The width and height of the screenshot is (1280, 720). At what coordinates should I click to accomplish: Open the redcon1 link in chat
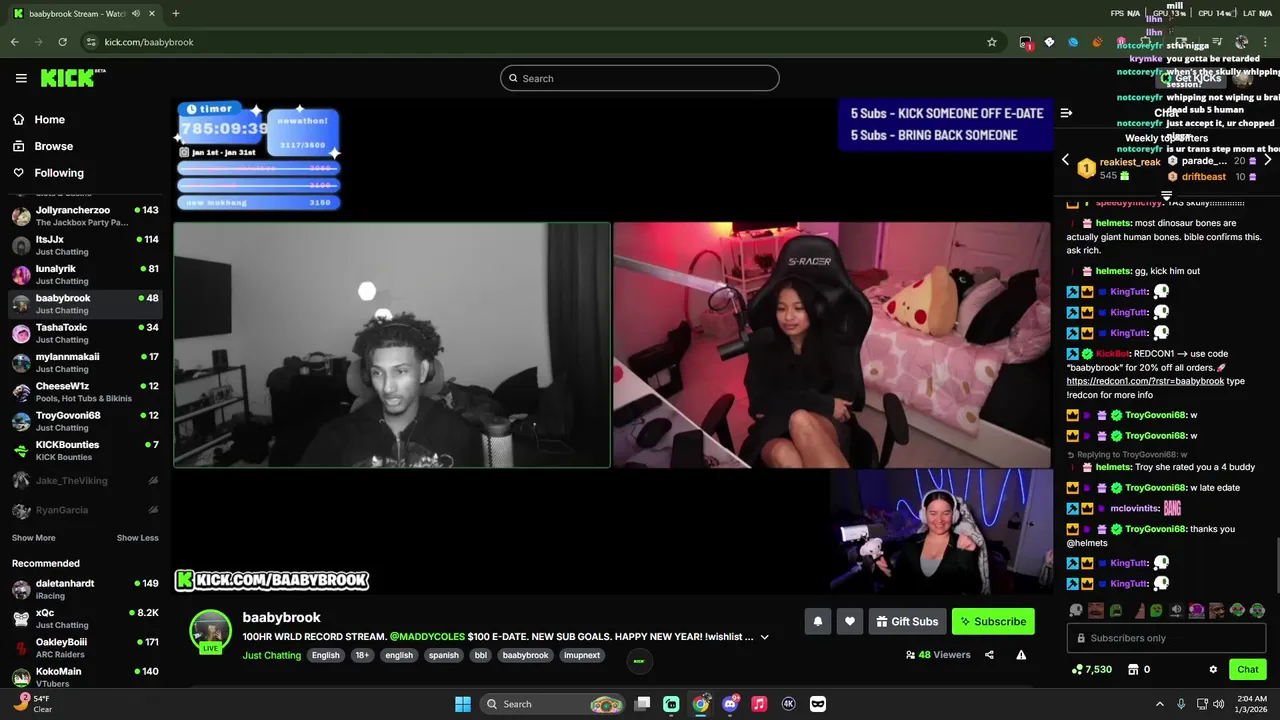(x=1145, y=381)
